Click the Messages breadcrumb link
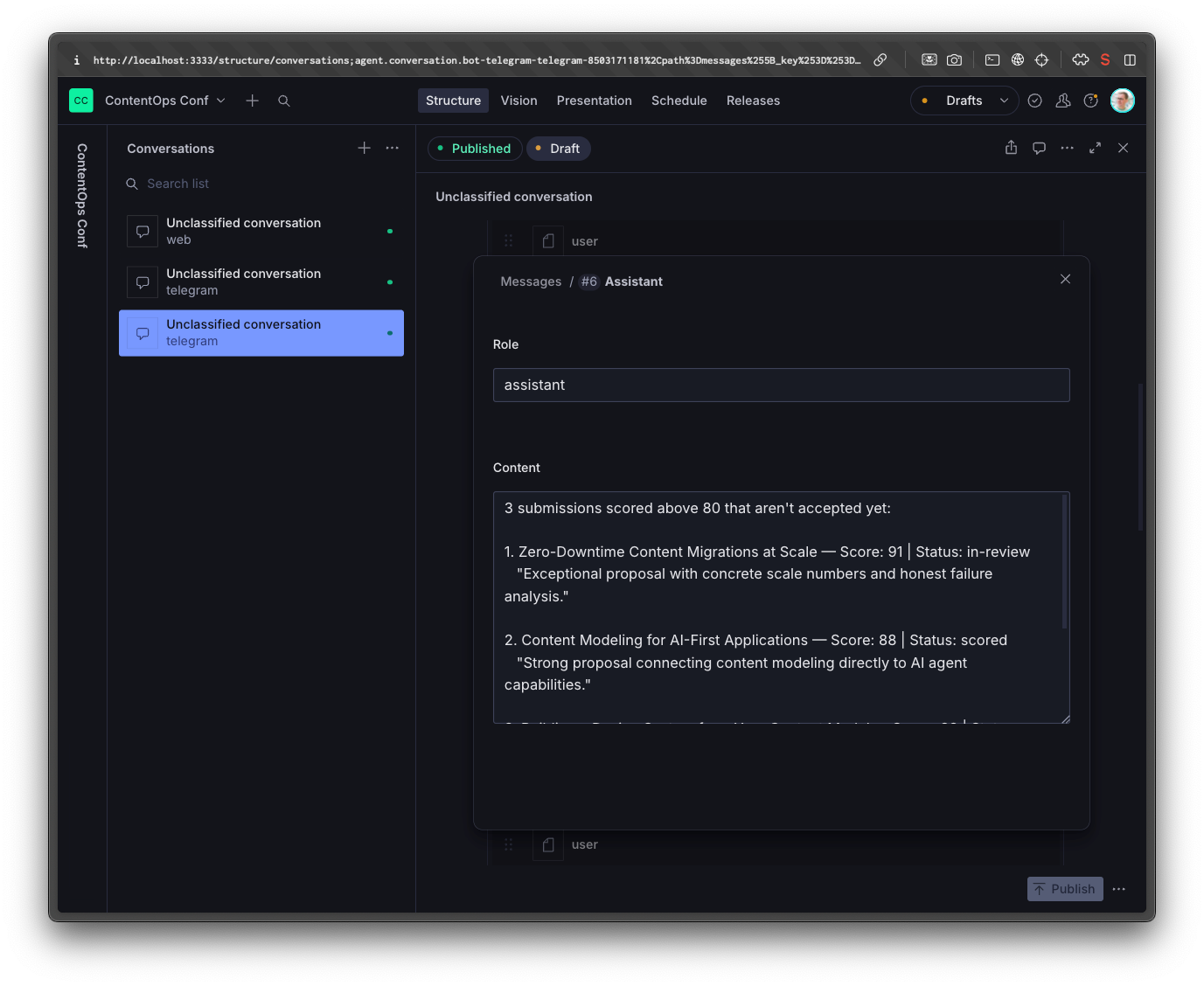 [530, 281]
